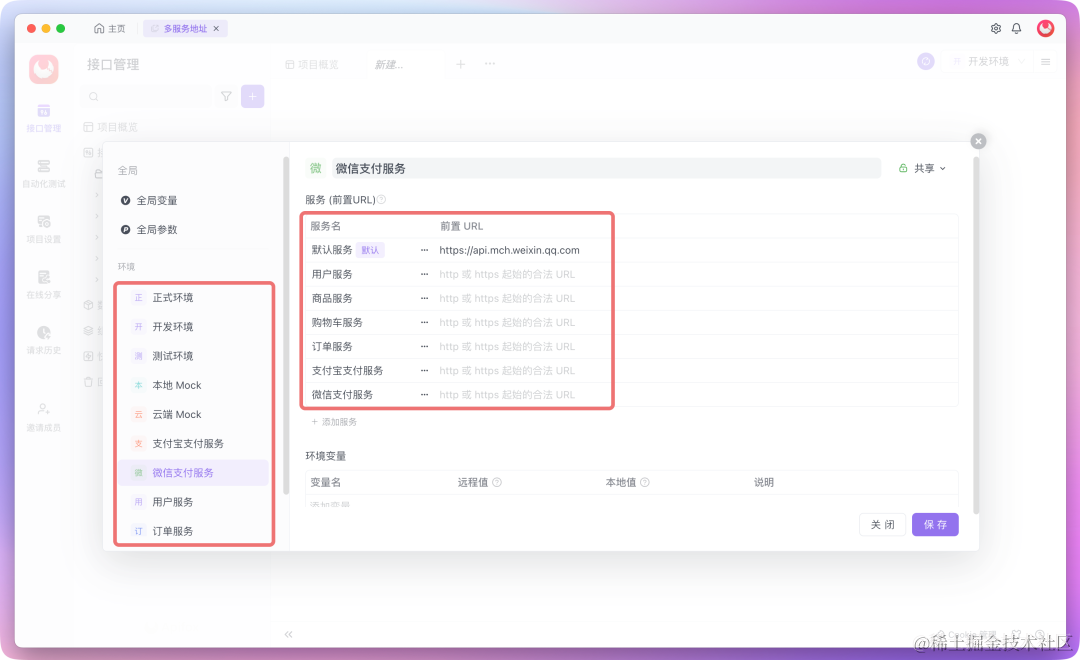Image resolution: width=1080 pixels, height=660 pixels.
Task: Open the 开发环境 environment dropdown
Action: [988, 61]
